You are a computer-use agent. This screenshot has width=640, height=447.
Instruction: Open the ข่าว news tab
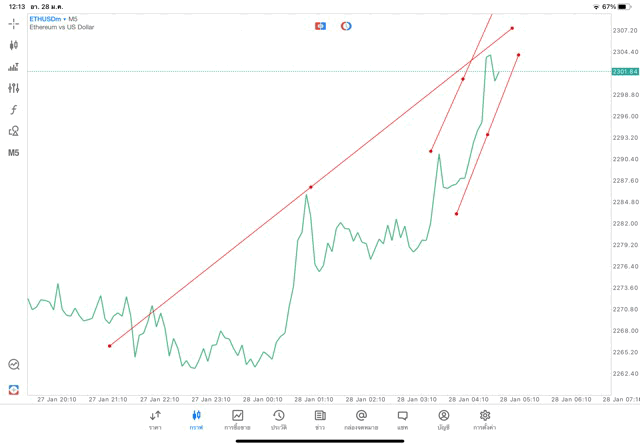tap(320, 419)
